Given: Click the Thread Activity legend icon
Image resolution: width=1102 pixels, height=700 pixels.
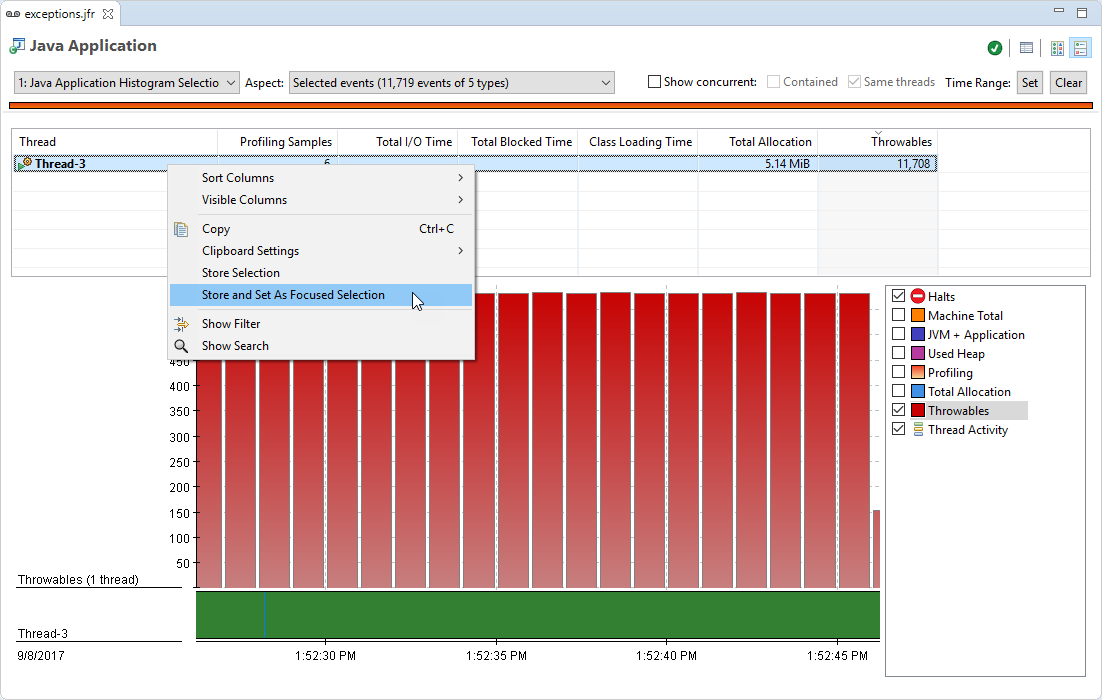Looking at the screenshot, I should point(918,429).
